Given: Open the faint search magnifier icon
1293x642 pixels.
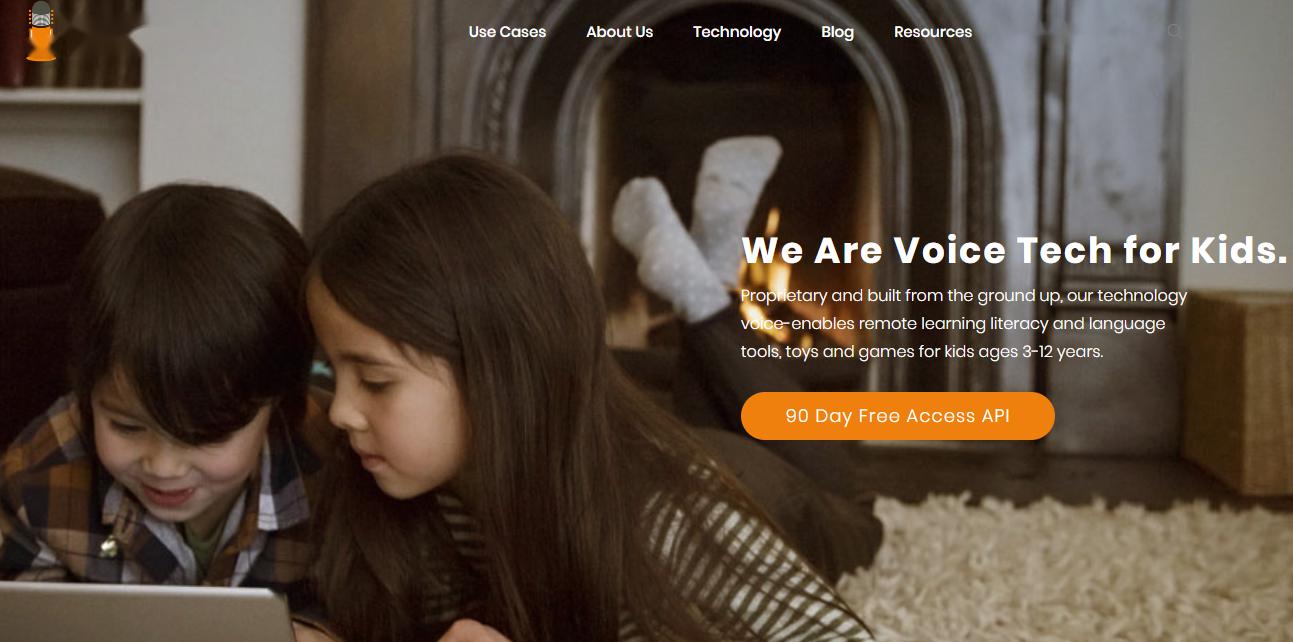Looking at the screenshot, I should click(x=1174, y=31).
